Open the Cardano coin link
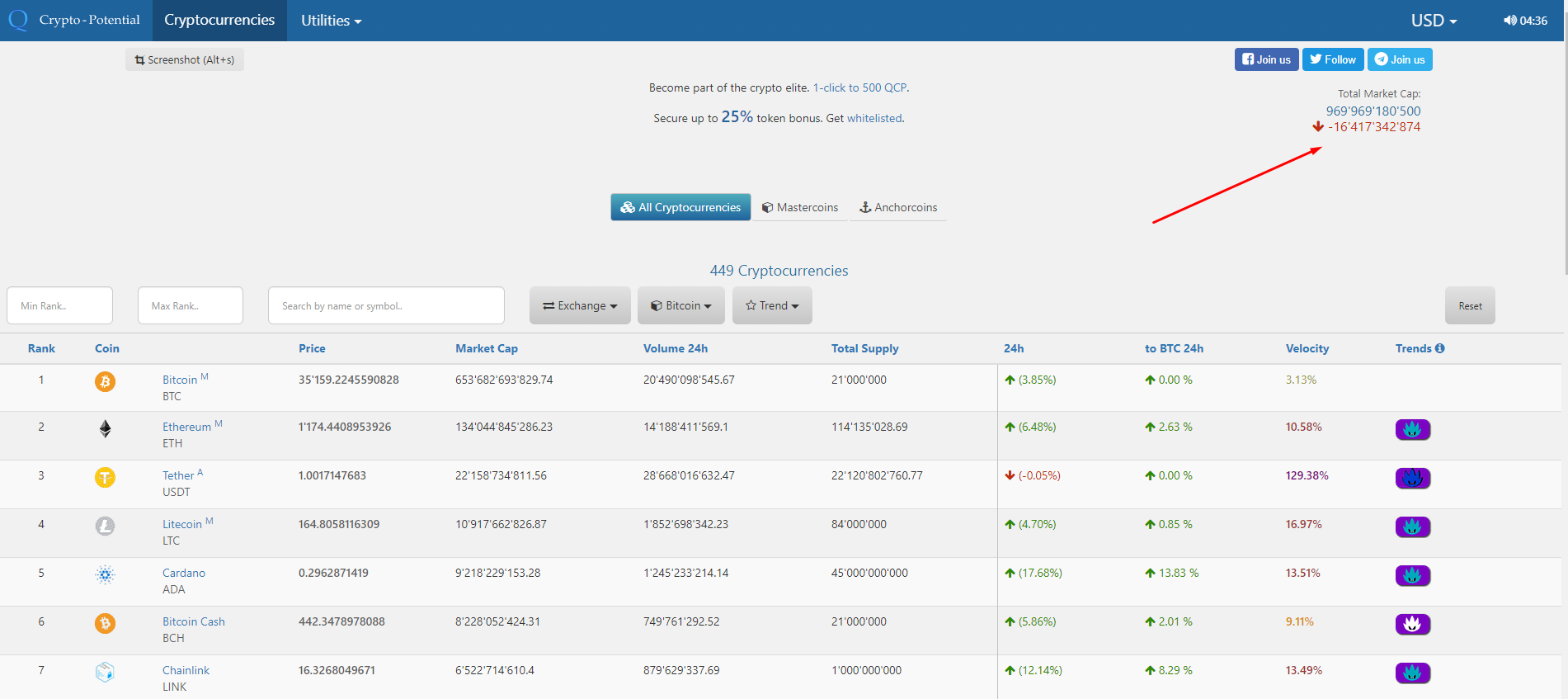The image size is (1568, 699). 184,573
